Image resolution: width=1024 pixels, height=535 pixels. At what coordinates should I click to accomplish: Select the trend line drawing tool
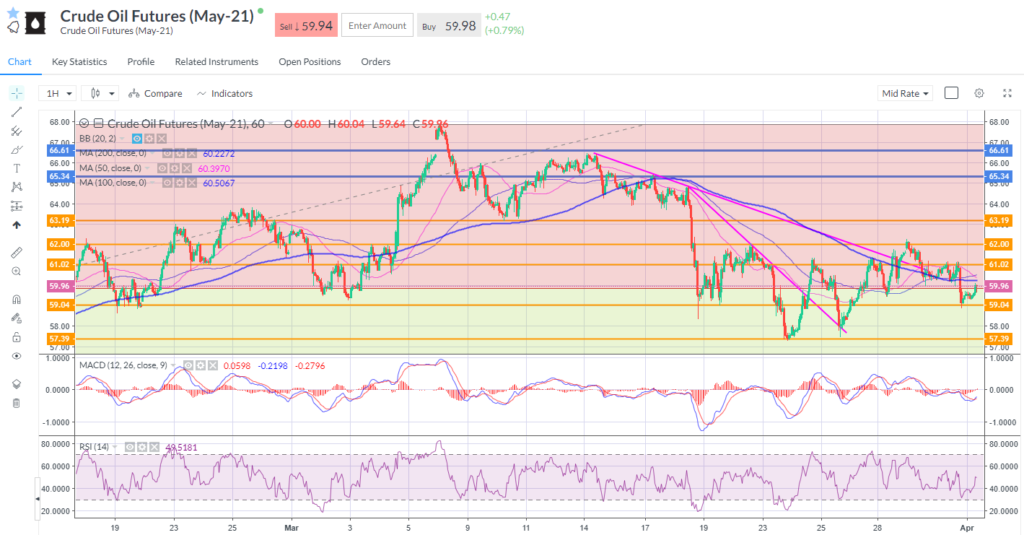click(16, 112)
